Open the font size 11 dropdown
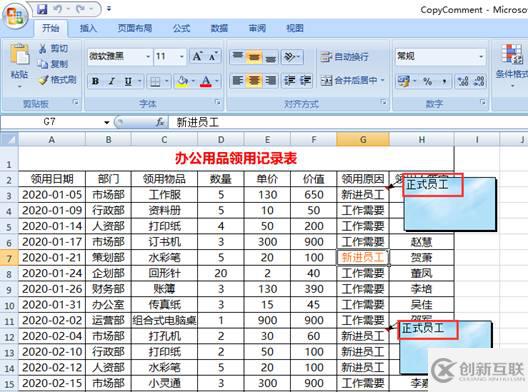This screenshot has height=392, width=528. [x=182, y=56]
